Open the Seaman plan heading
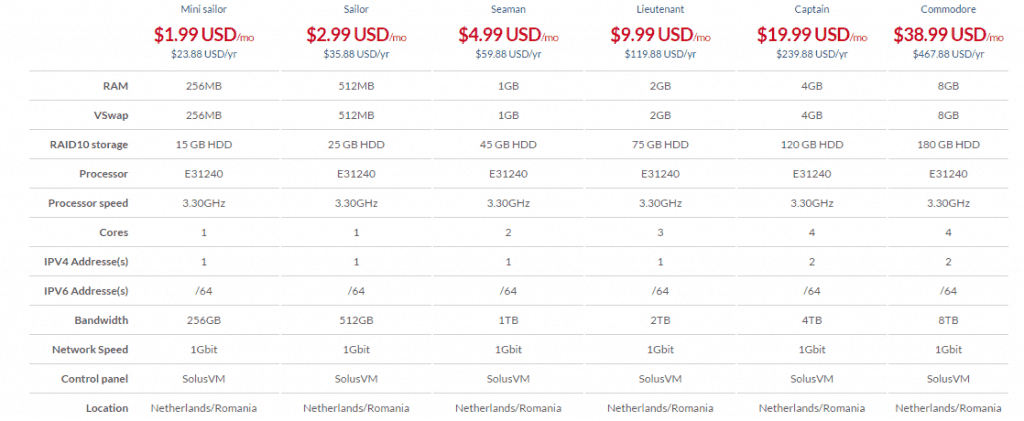Viewport: 1024px width, 421px height. pos(508,10)
